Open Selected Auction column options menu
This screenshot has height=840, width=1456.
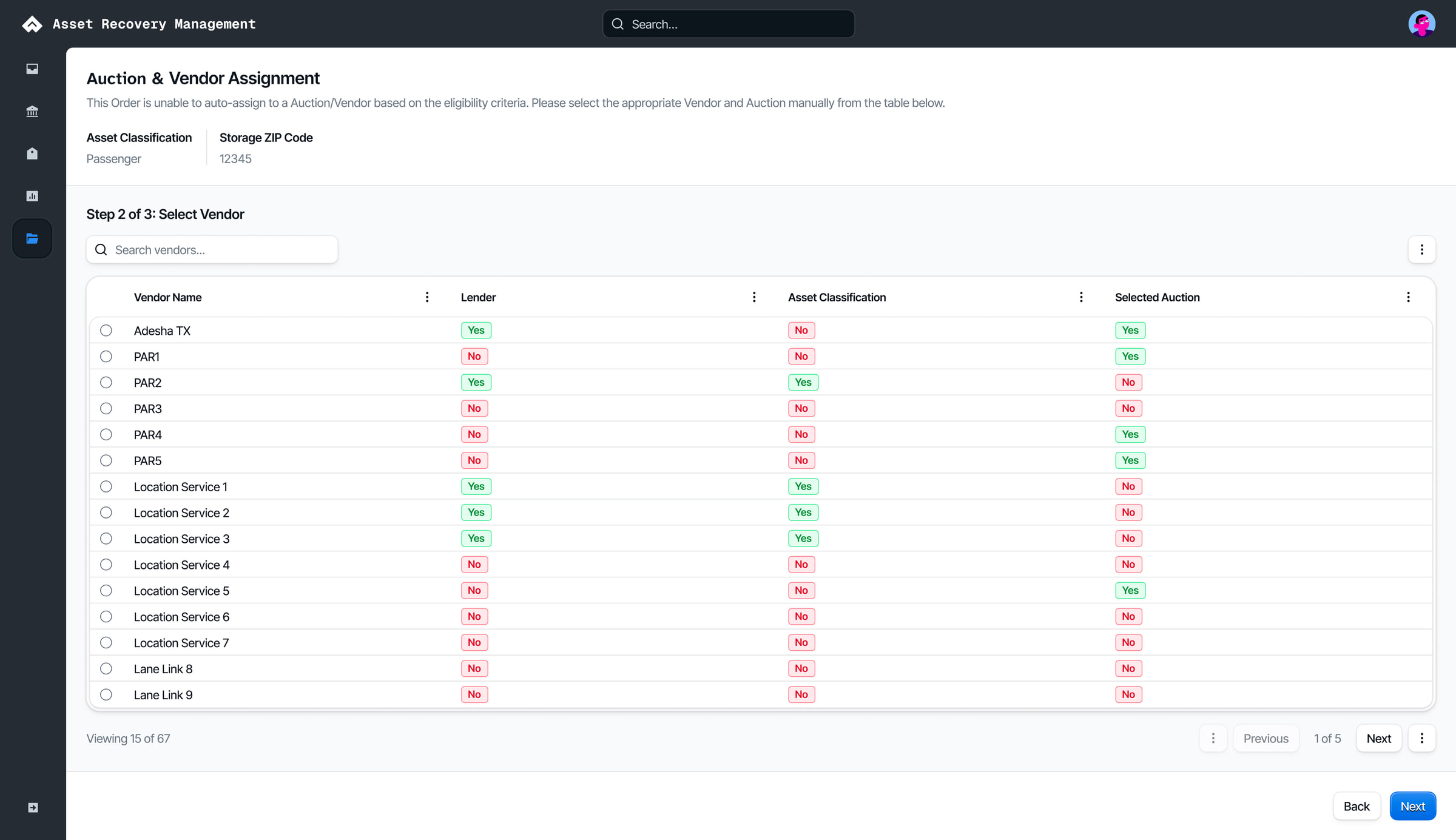click(1408, 297)
